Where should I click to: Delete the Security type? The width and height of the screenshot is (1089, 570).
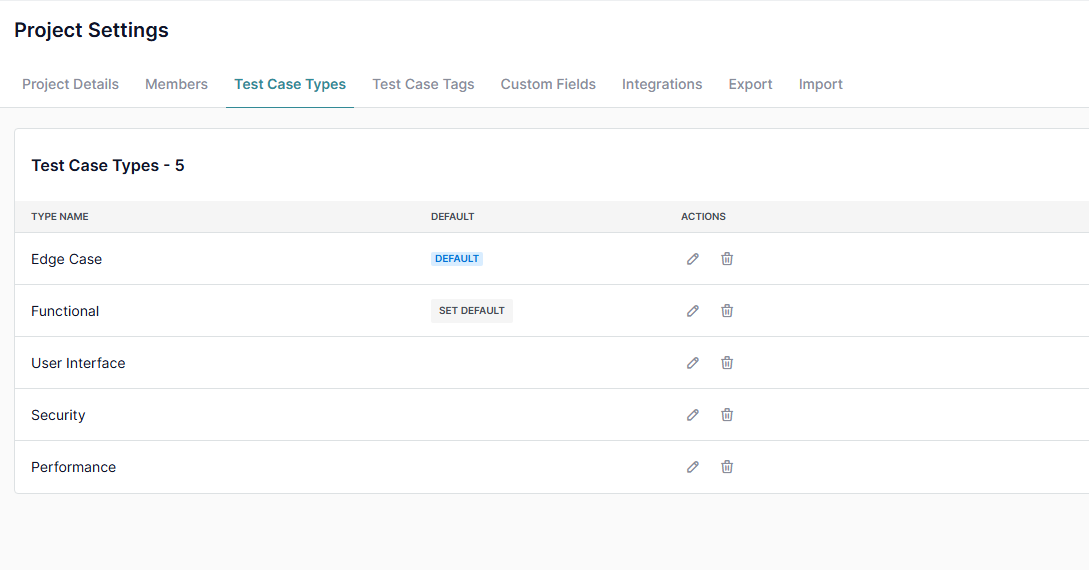726,415
